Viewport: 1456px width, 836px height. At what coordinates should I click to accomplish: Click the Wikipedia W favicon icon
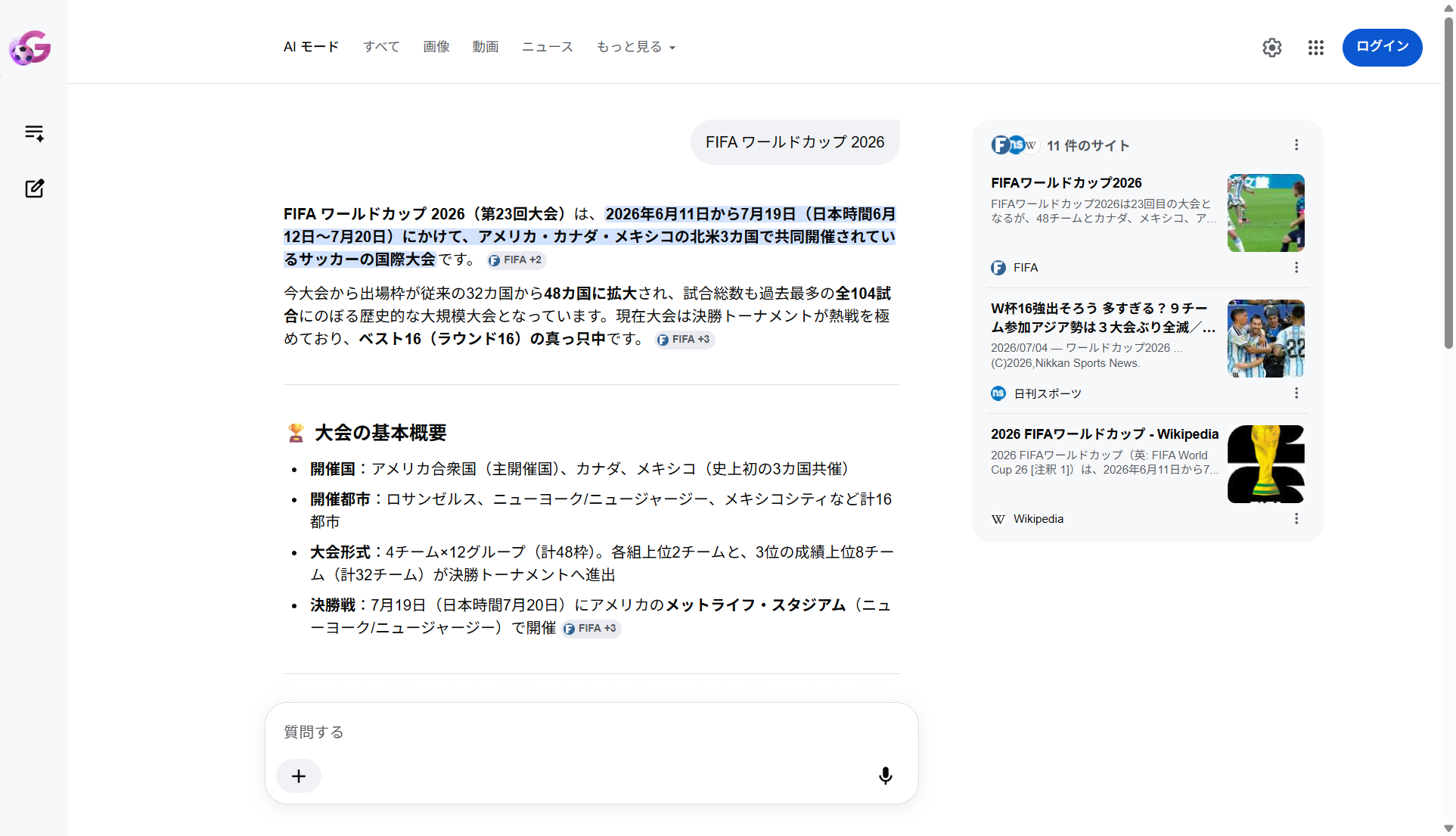pos(998,519)
